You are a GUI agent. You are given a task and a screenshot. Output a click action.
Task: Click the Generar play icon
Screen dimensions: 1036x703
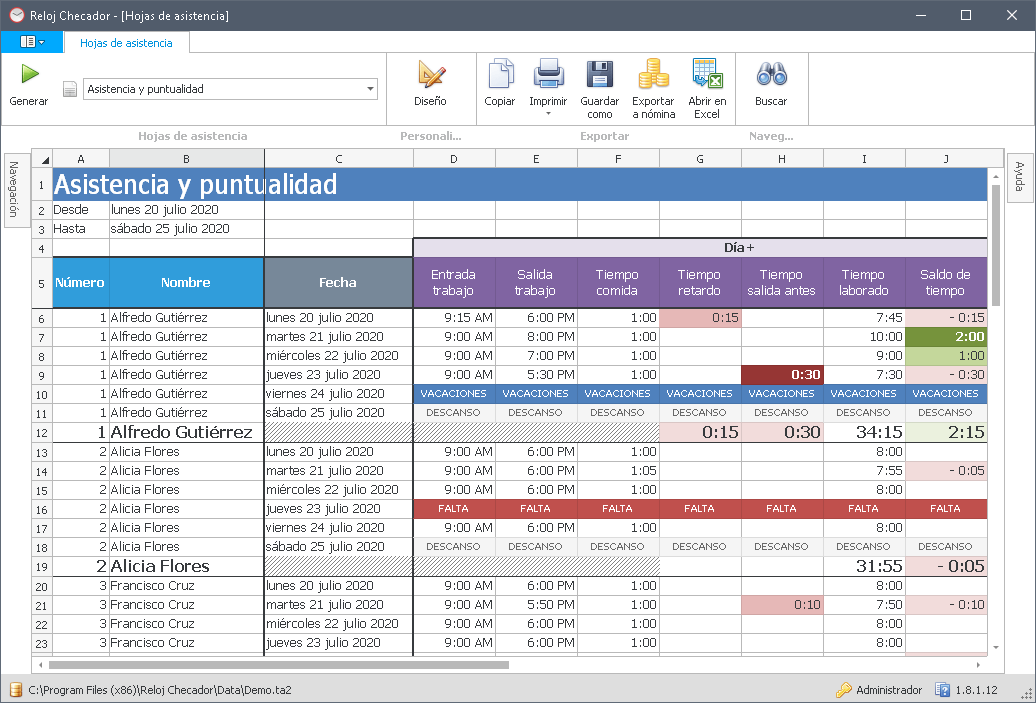(29, 75)
